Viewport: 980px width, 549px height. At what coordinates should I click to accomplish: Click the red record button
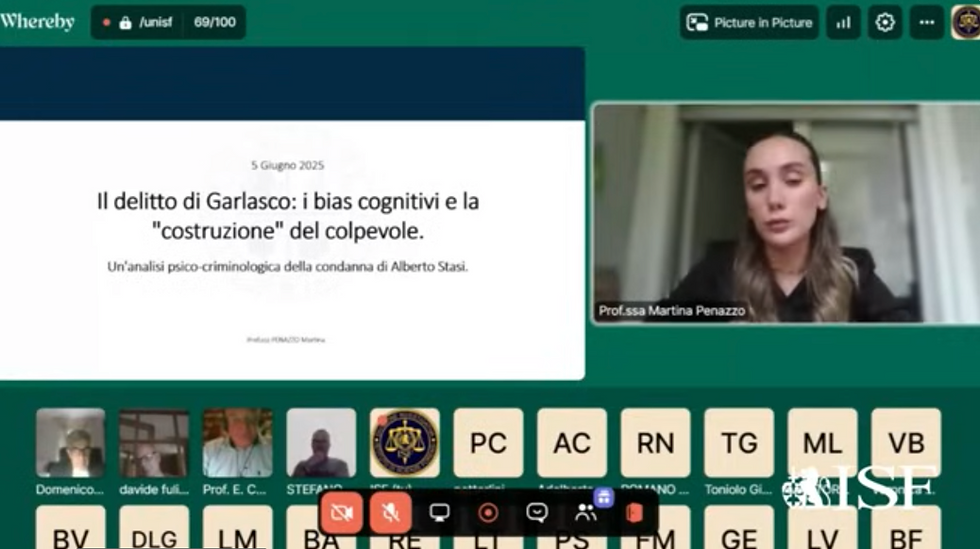pos(488,513)
